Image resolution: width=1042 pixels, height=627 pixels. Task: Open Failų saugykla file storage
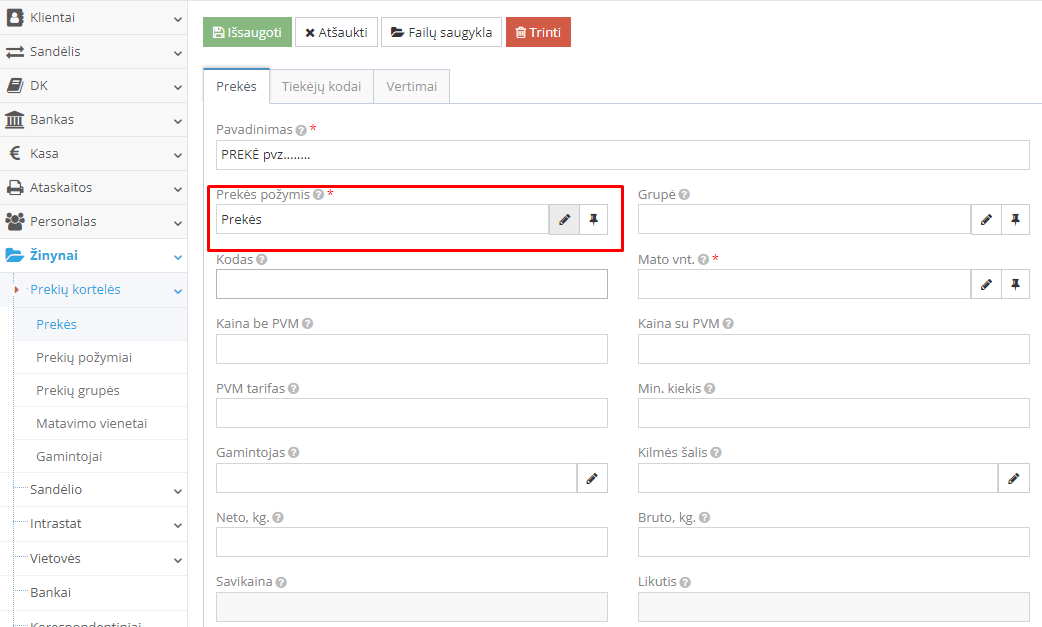click(441, 32)
